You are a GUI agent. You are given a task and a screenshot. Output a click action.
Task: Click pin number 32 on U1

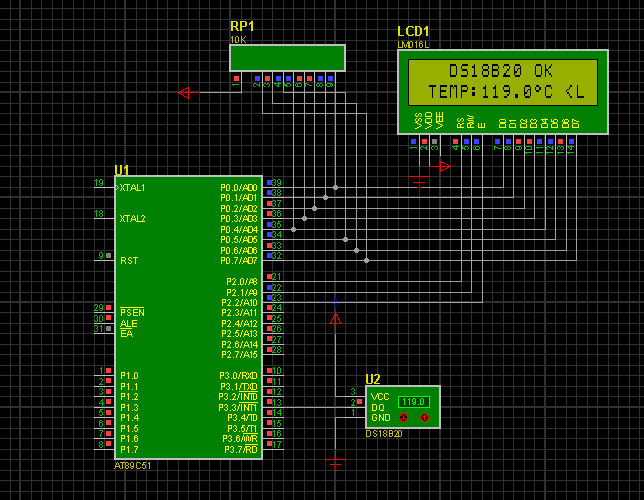tap(277, 256)
